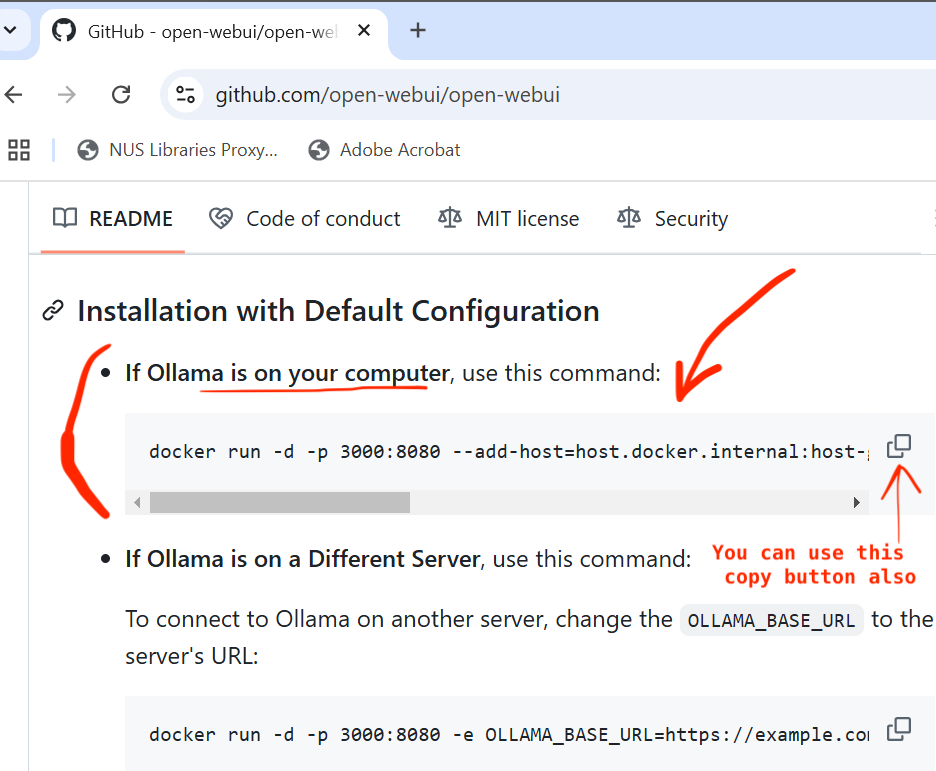Click the code block scrollbar right arrow
This screenshot has width=936, height=771.
click(857, 502)
